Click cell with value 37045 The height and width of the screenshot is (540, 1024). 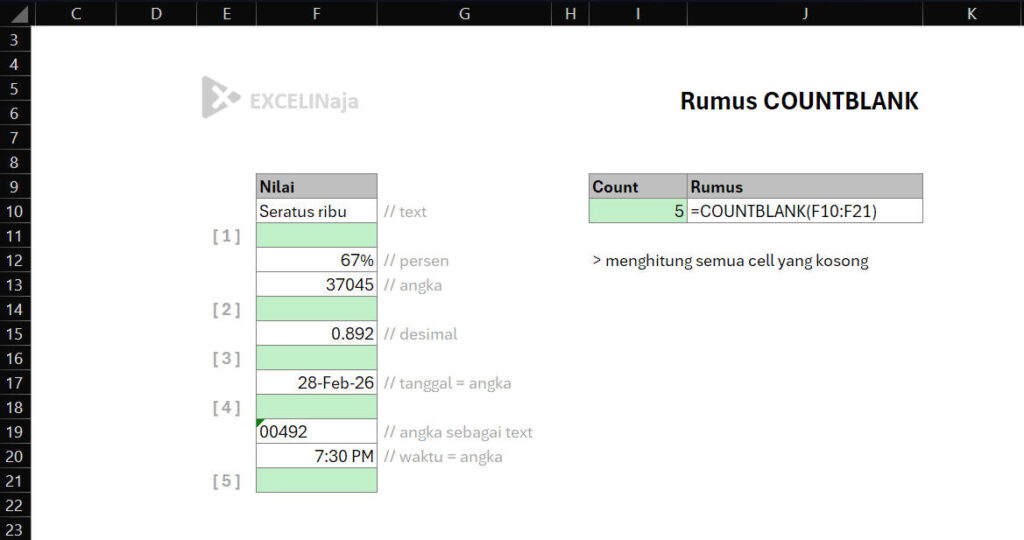pos(317,285)
